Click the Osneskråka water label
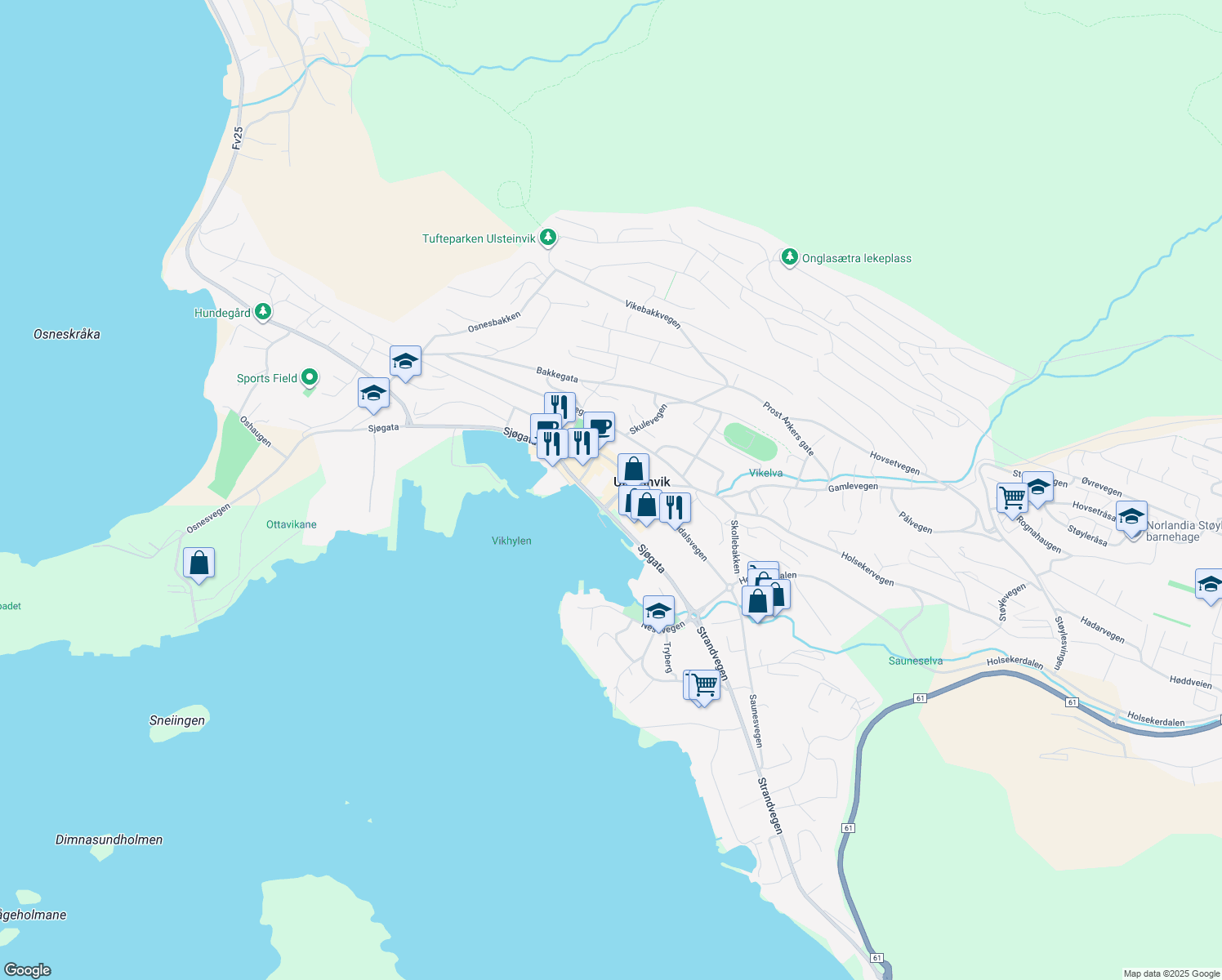The height and width of the screenshot is (980, 1222). click(68, 334)
